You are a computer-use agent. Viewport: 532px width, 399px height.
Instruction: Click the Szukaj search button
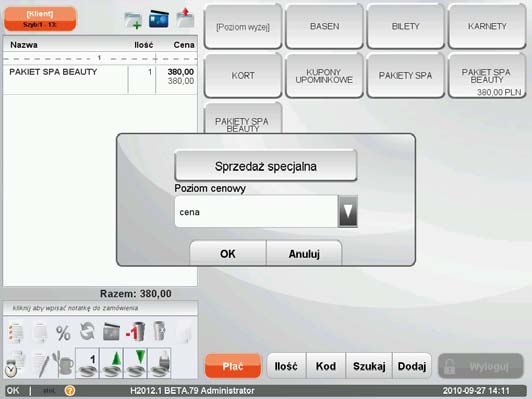(369, 366)
